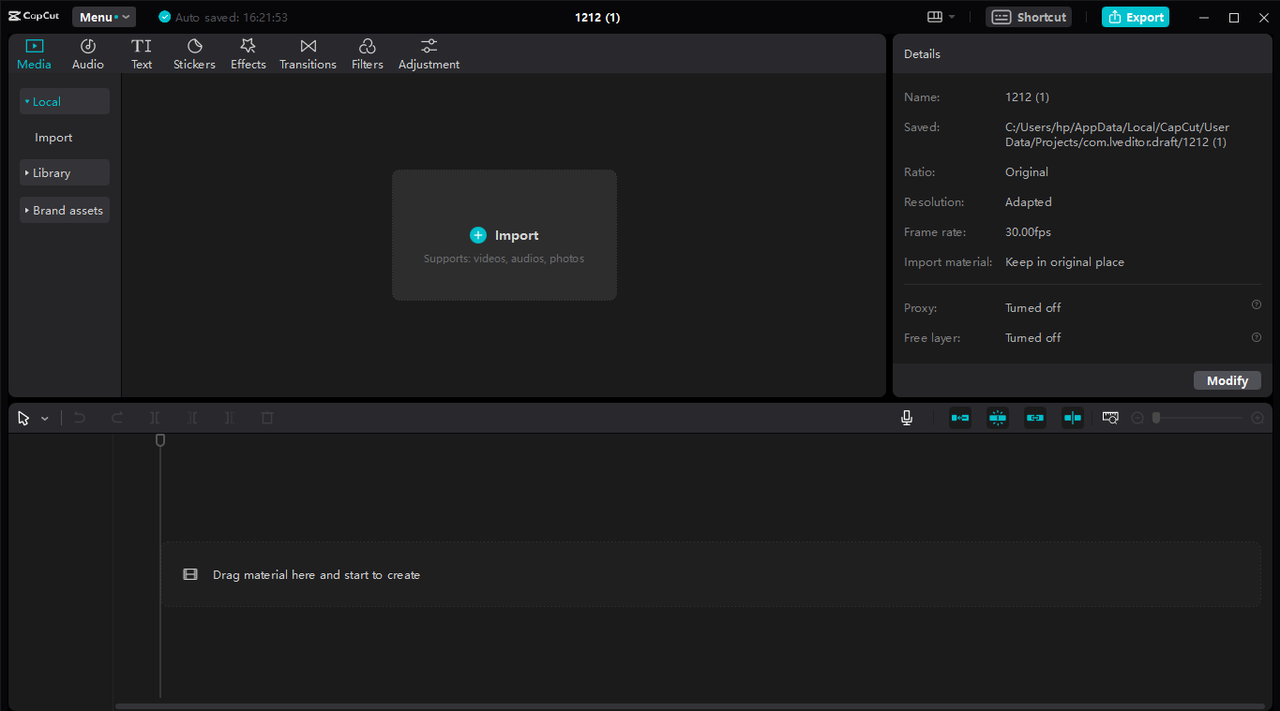Click the Modify button in Details
This screenshot has height=711, width=1280.
pos(1227,380)
